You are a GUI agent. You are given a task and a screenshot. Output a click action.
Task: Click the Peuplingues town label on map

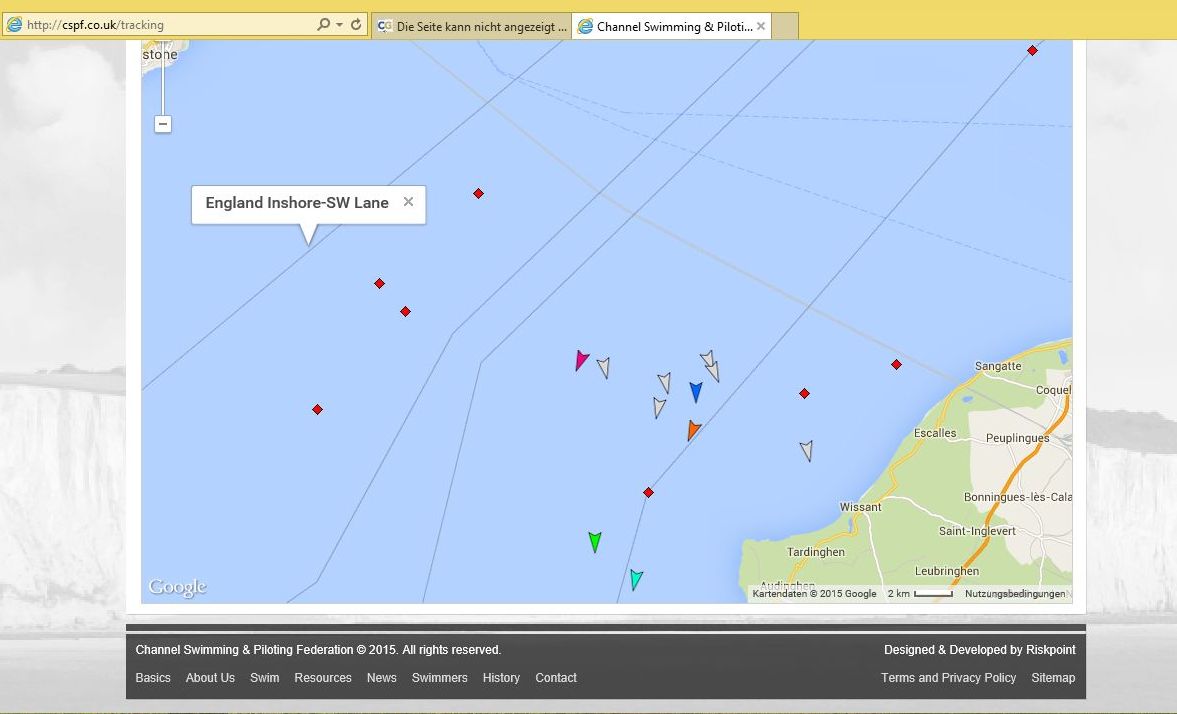tap(1017, 438)
